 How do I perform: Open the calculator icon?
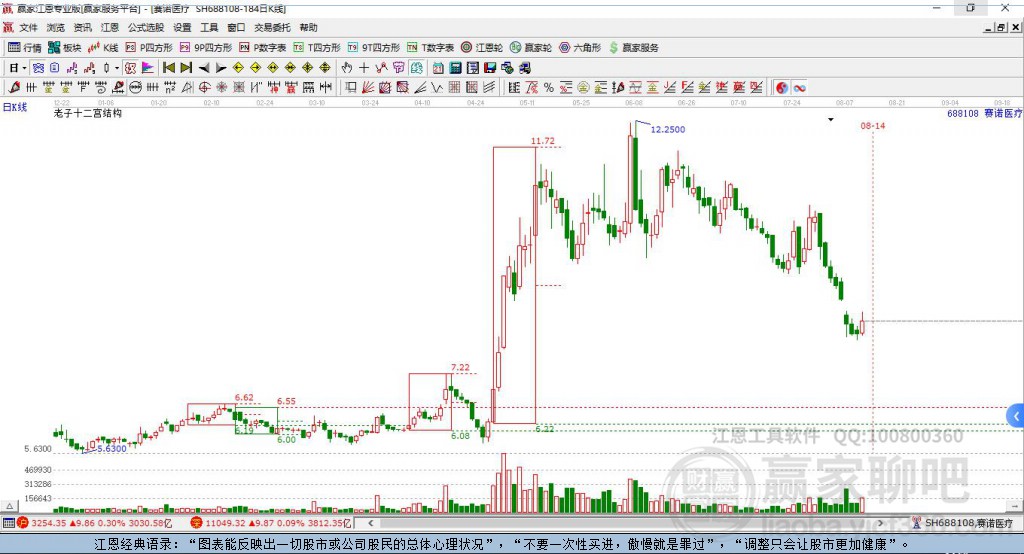pos(456,68)
